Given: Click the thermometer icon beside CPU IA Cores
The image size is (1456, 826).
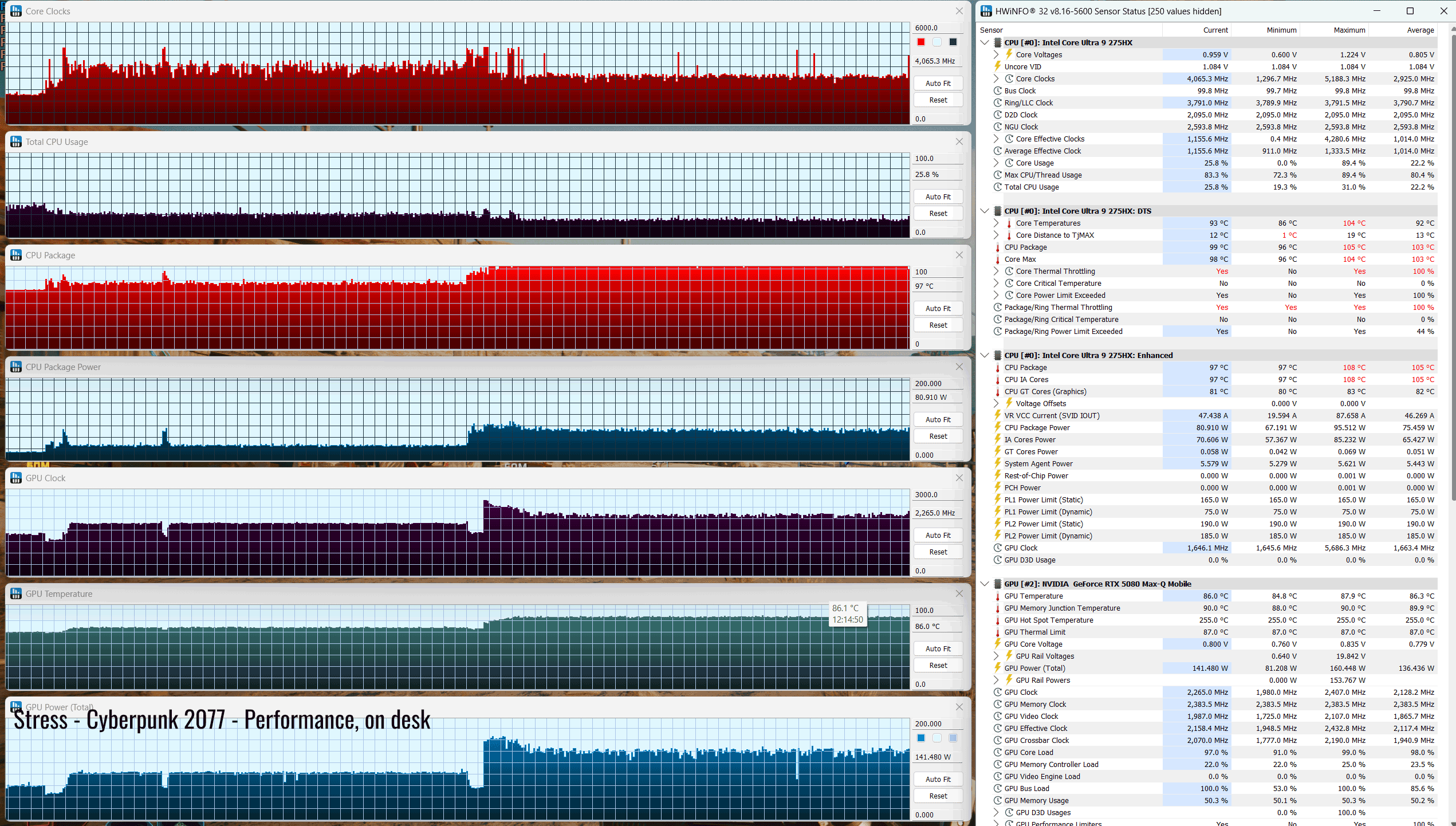Looking at the screenshot, I should (997, 380).
